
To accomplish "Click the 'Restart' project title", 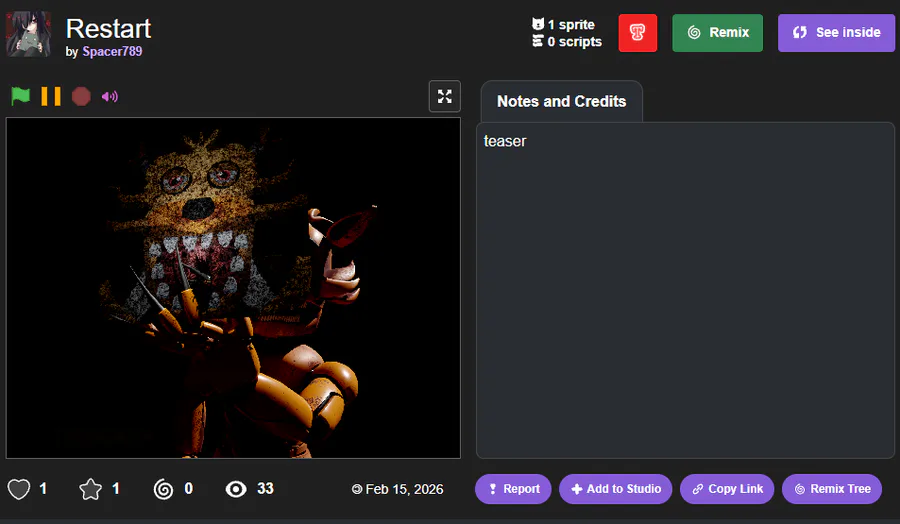I will point(108,29).
